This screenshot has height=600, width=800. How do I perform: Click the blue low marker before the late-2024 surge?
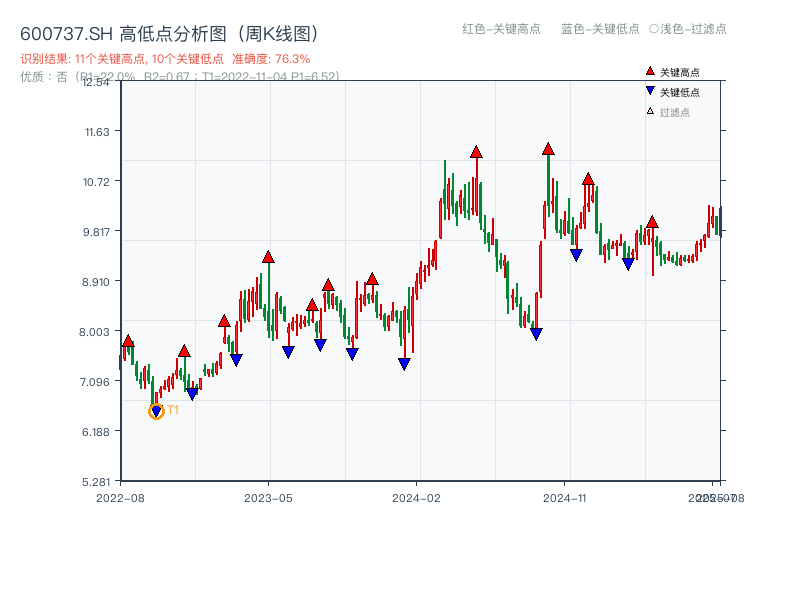536,334
